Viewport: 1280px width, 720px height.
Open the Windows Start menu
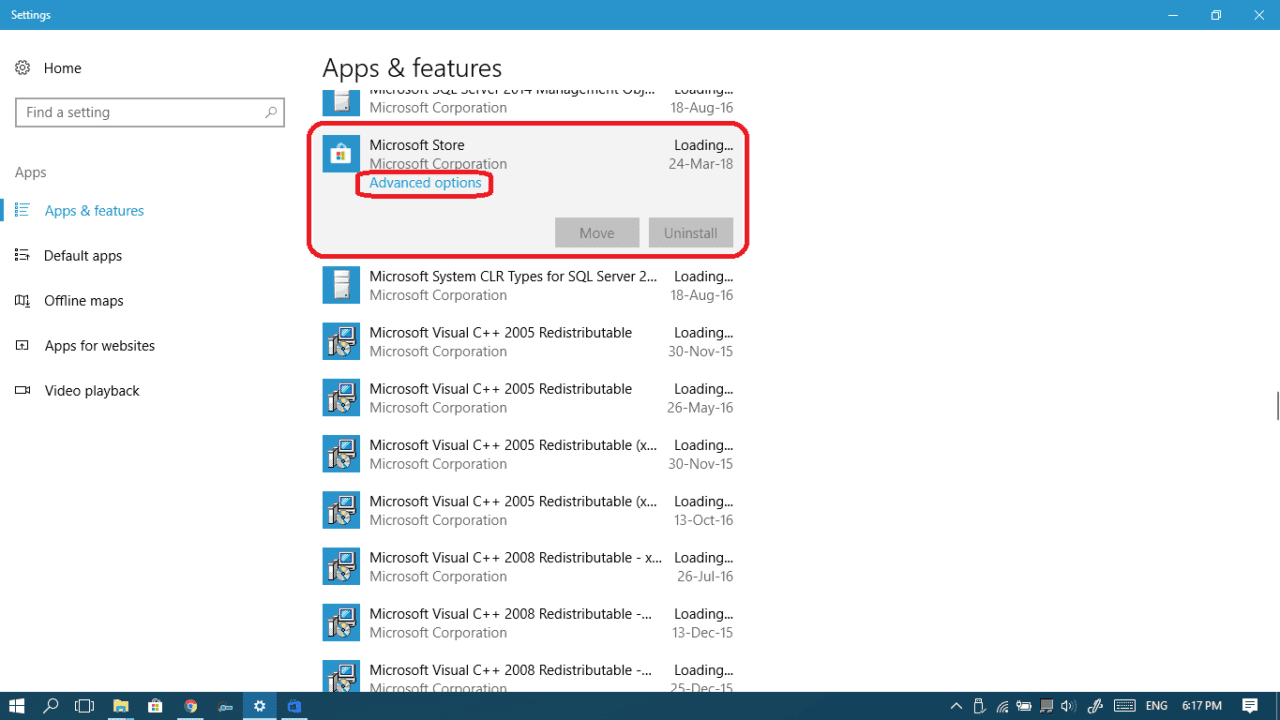[x=17, y=706]
